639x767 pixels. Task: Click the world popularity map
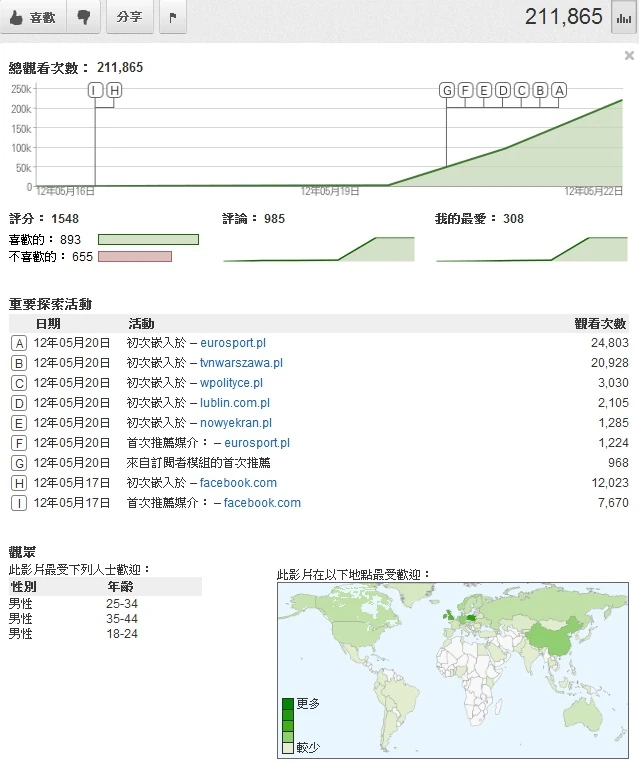point(453,670)
